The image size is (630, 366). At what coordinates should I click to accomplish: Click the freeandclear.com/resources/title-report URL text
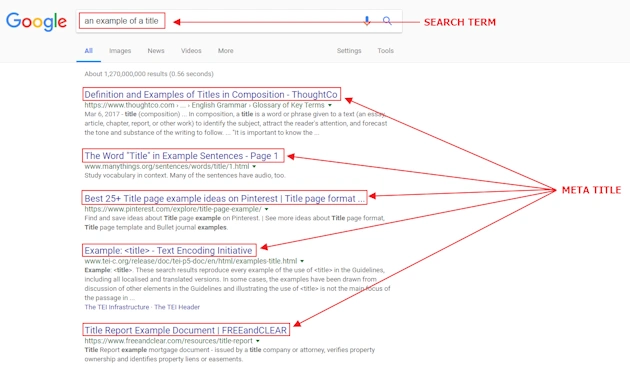click(168, 341)
